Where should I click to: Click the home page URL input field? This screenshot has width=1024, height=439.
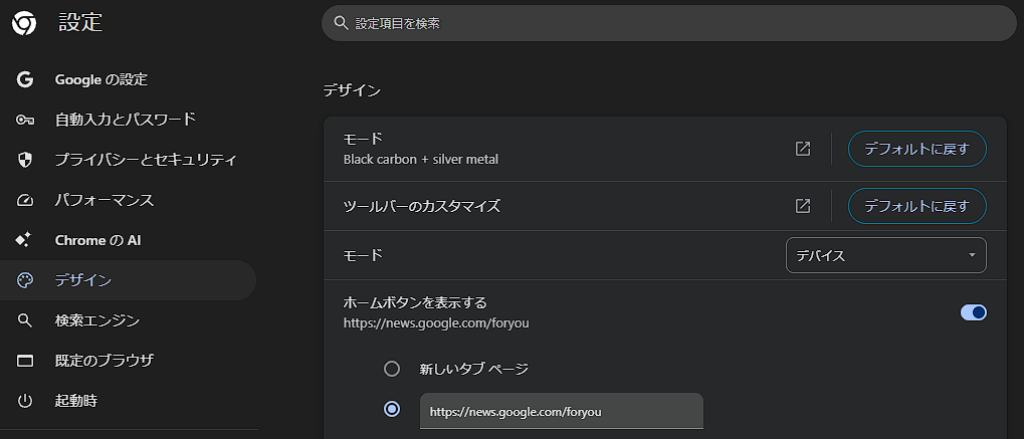[562, 411]
